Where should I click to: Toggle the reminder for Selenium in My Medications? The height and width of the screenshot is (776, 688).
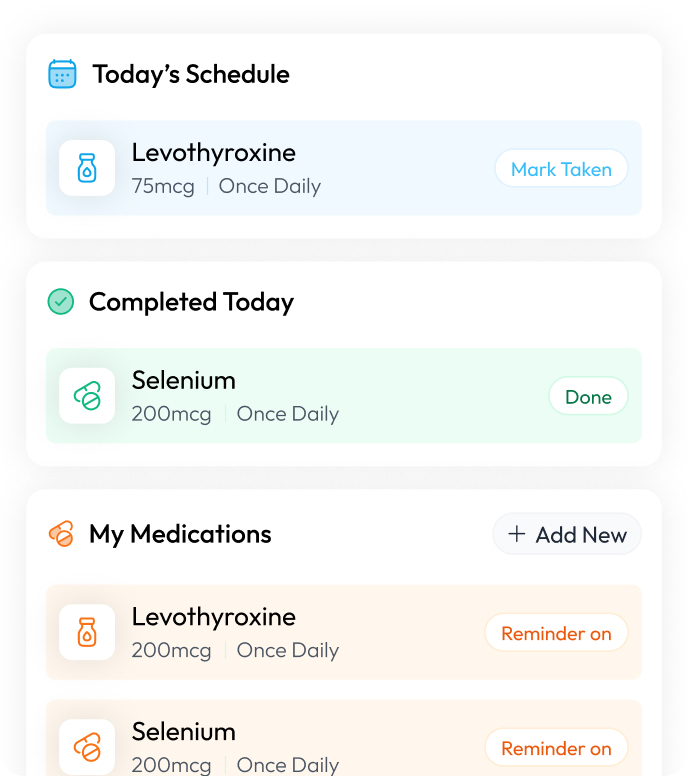pyautogui.click(x=556, y=748)
